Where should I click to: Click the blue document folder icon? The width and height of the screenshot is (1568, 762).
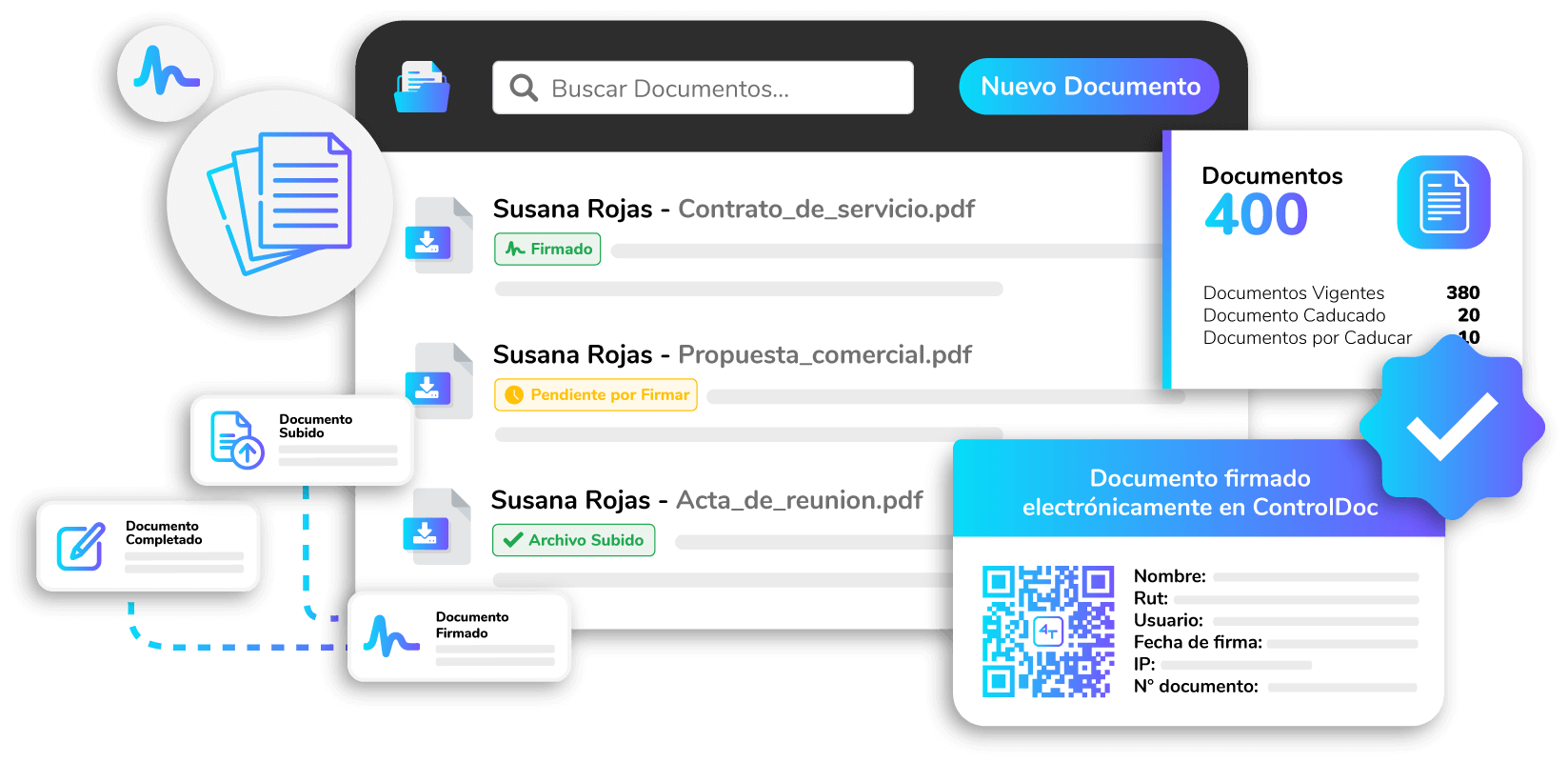tap(422, 87)
